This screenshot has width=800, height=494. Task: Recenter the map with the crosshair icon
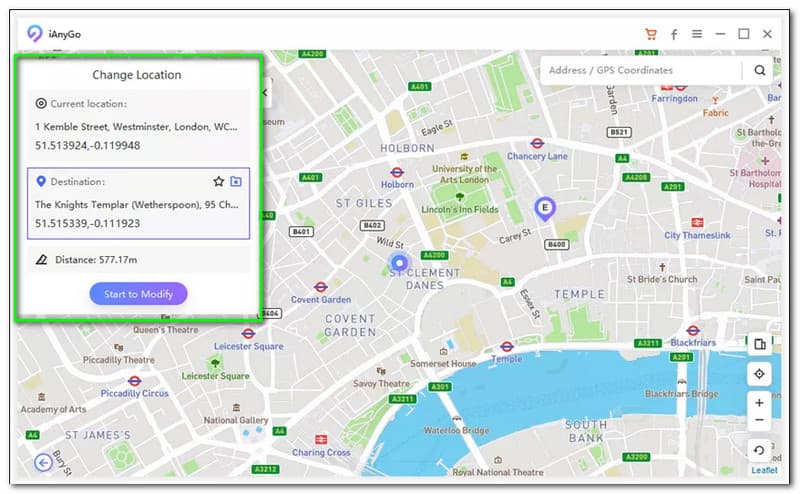(759, 374)
